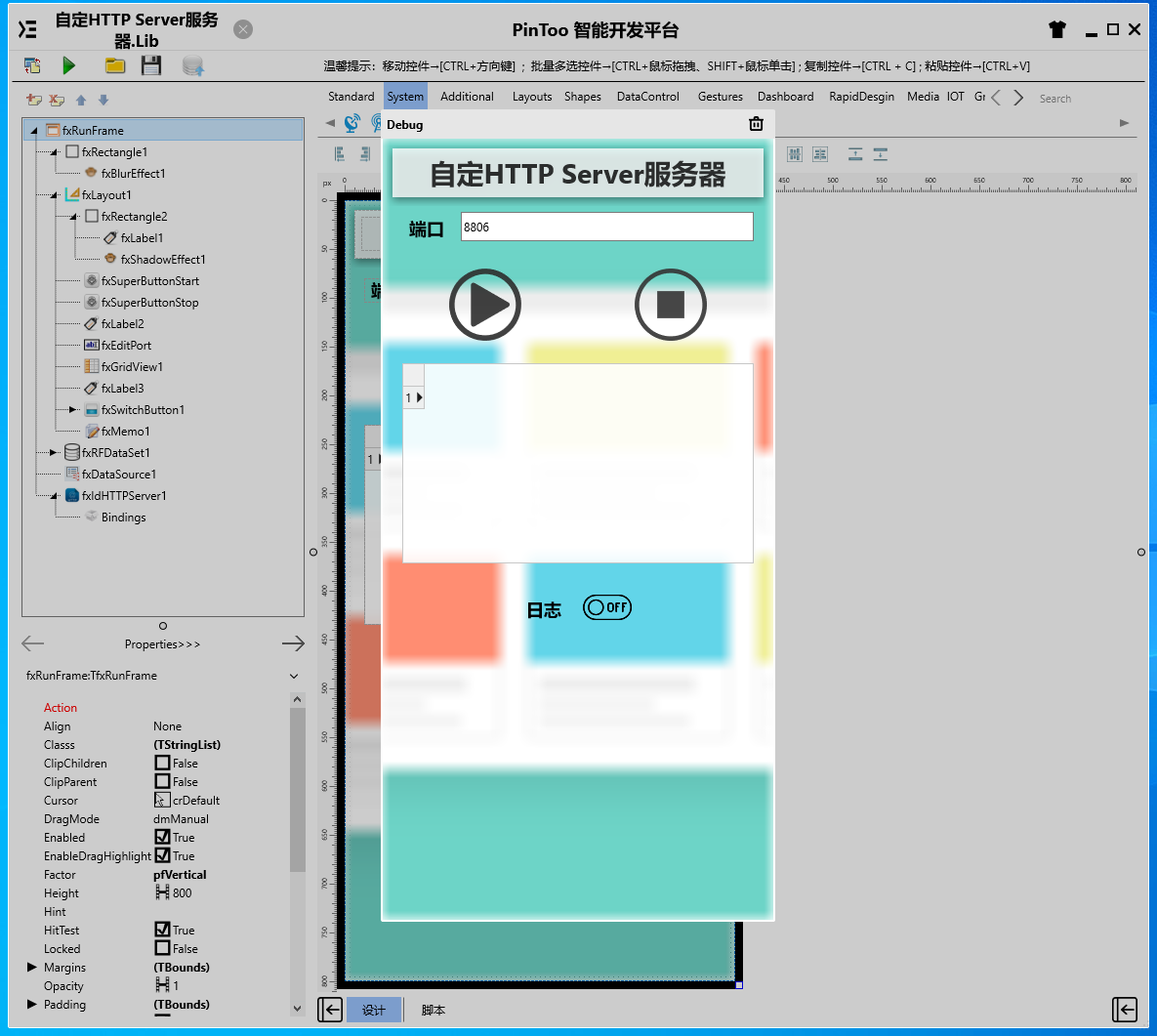Go to next properties page with the right arrow
The width and height of the screenshot is (1157, 1036).
pyautogui.click(x=293, y=643)
